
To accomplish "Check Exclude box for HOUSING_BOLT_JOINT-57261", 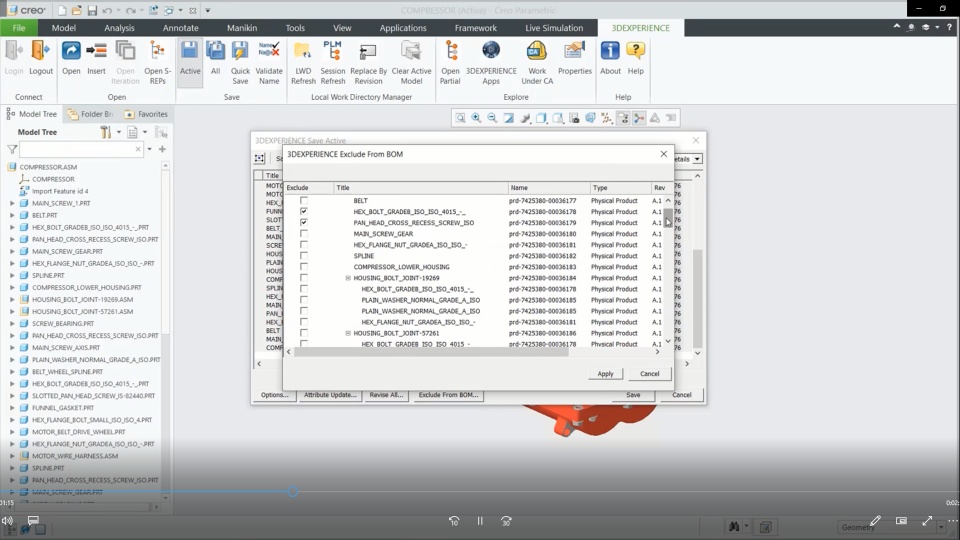I will pos(304,332).
